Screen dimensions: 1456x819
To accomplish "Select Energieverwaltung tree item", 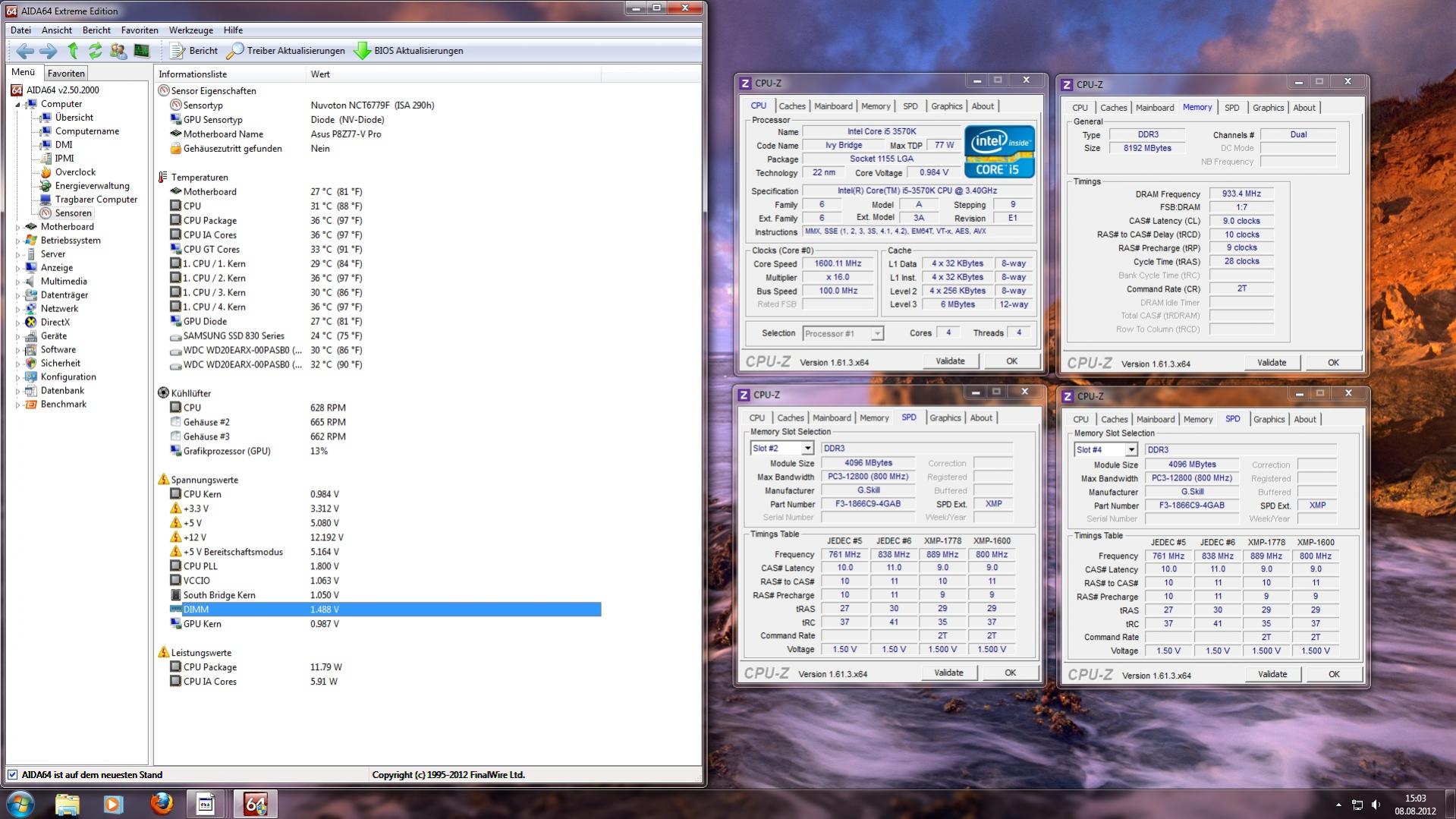I will click(92, 186).
